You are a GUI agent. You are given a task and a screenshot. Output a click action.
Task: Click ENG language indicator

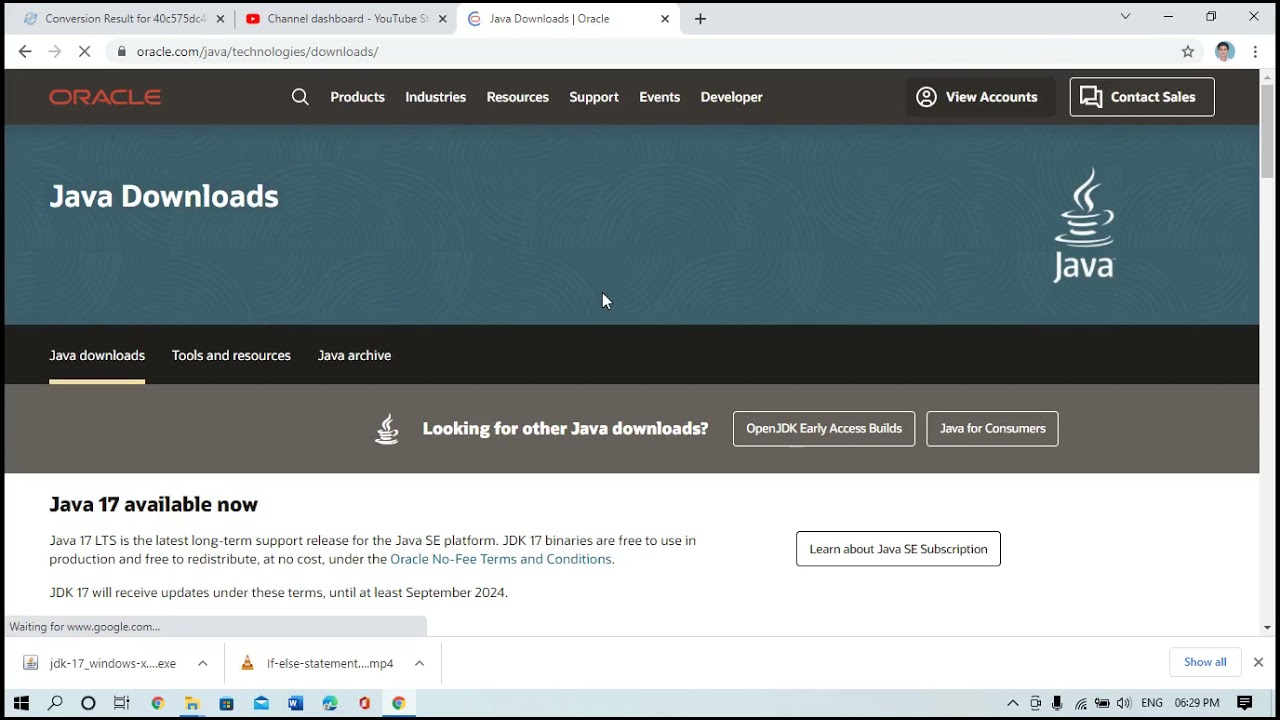(1152, 703)
